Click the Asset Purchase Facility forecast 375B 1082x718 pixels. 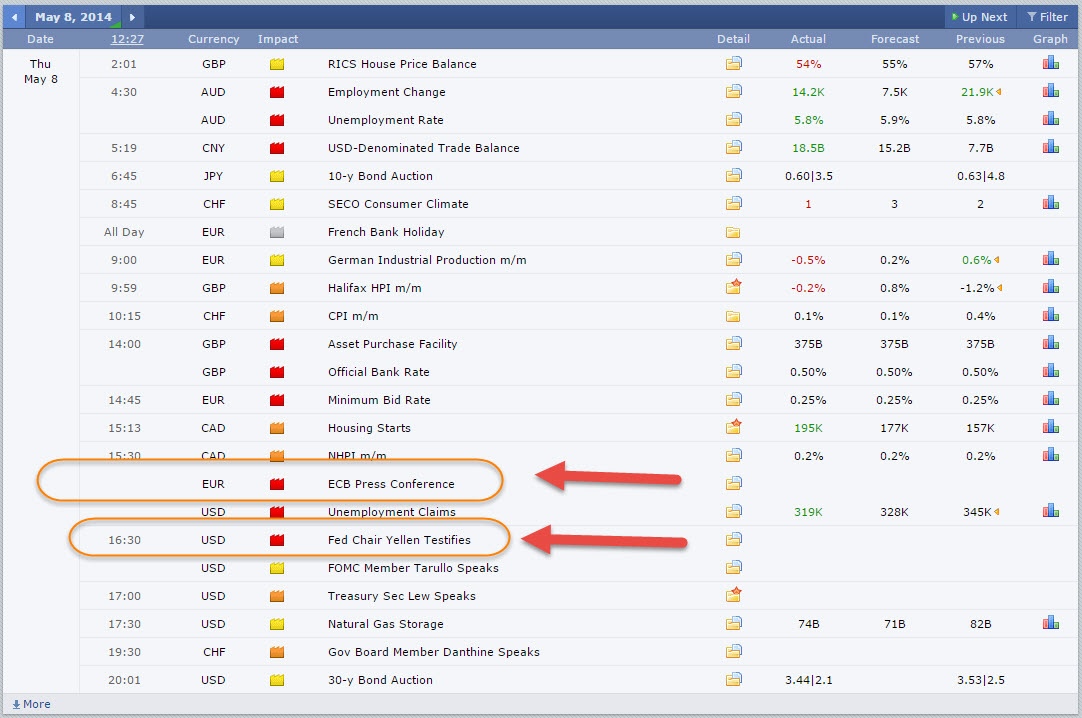click(894, 344)
